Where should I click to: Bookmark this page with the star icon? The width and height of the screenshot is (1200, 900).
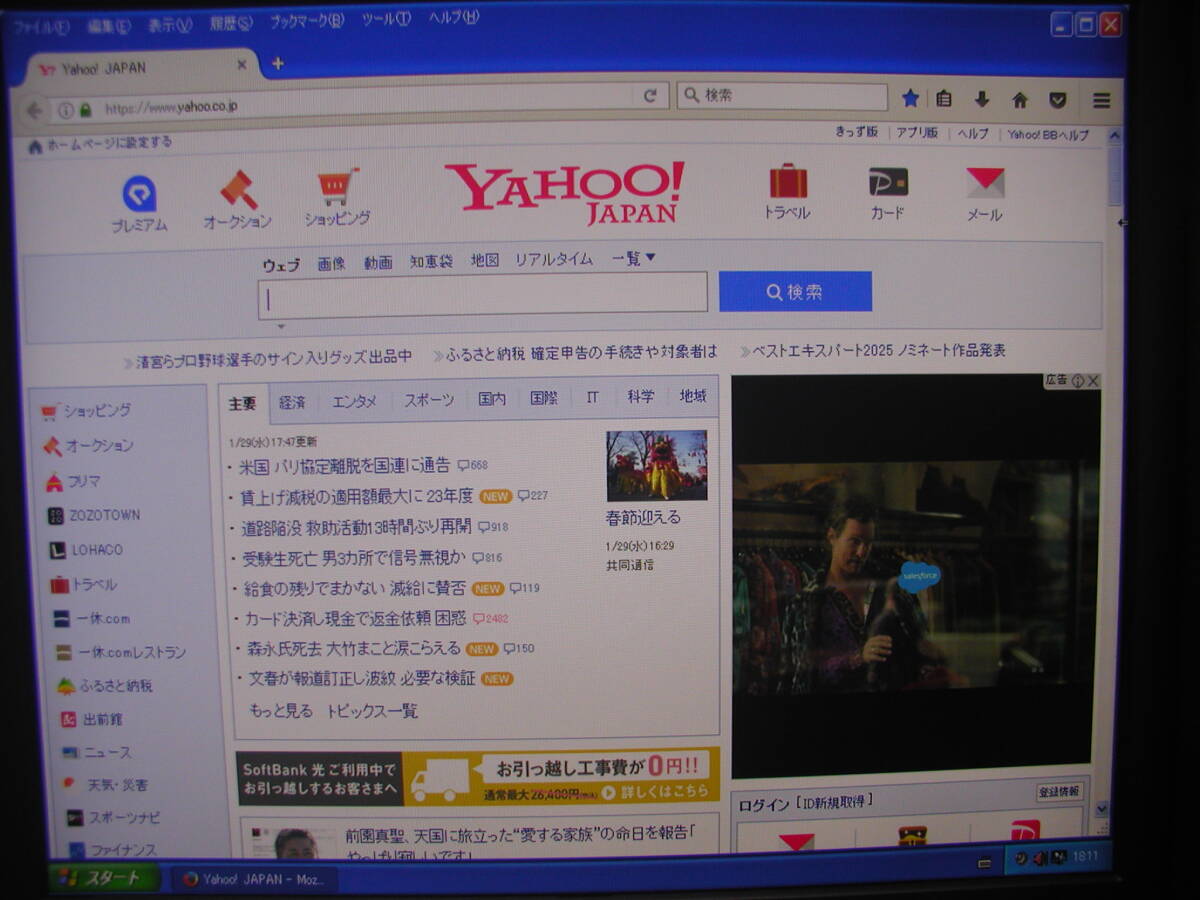coord(910,98)
